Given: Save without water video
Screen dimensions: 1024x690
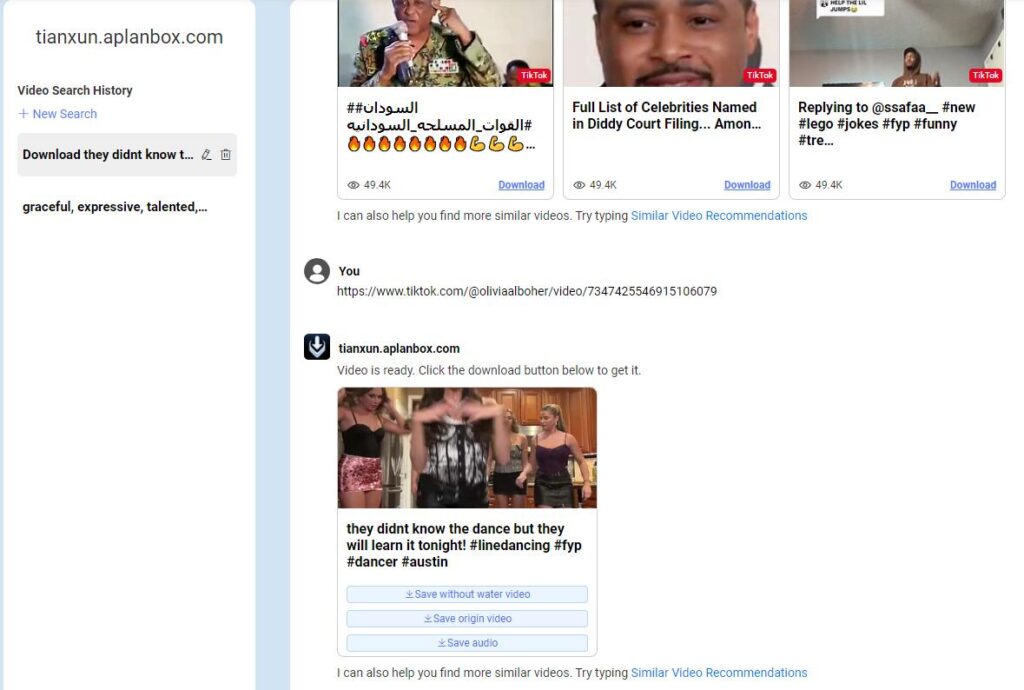Looking at the screenshot, I should 467,594.
